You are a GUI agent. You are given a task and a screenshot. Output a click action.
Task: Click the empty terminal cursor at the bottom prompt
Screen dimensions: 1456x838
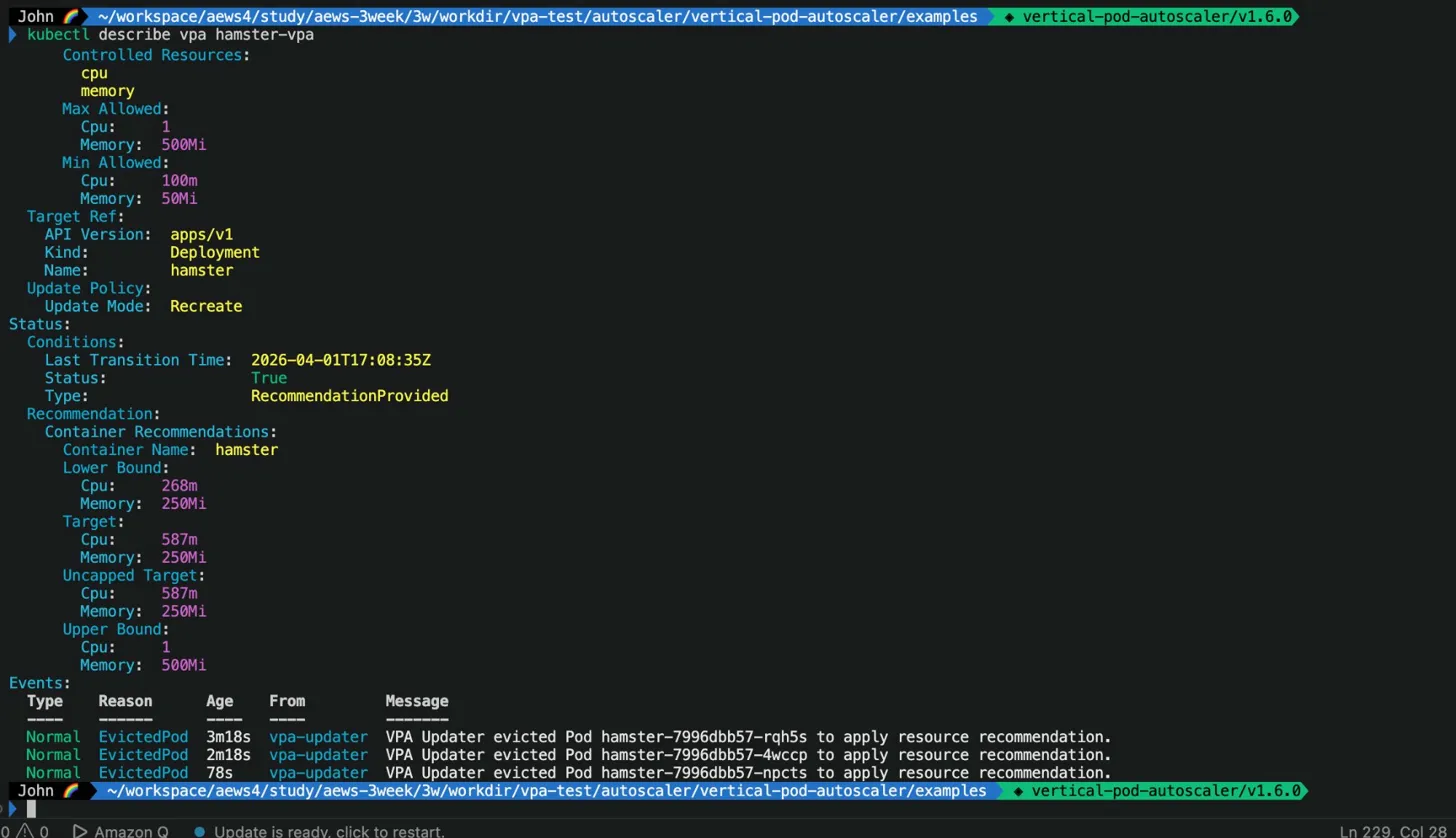[31, 809]
